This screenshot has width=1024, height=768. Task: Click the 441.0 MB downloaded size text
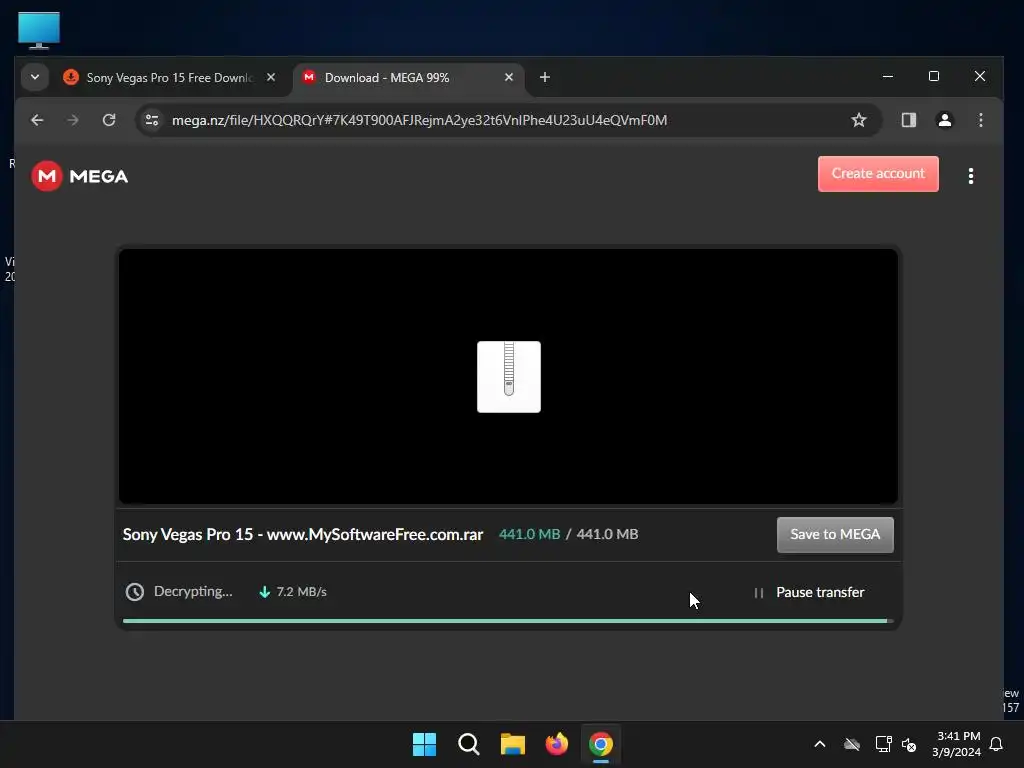point(529,534)
